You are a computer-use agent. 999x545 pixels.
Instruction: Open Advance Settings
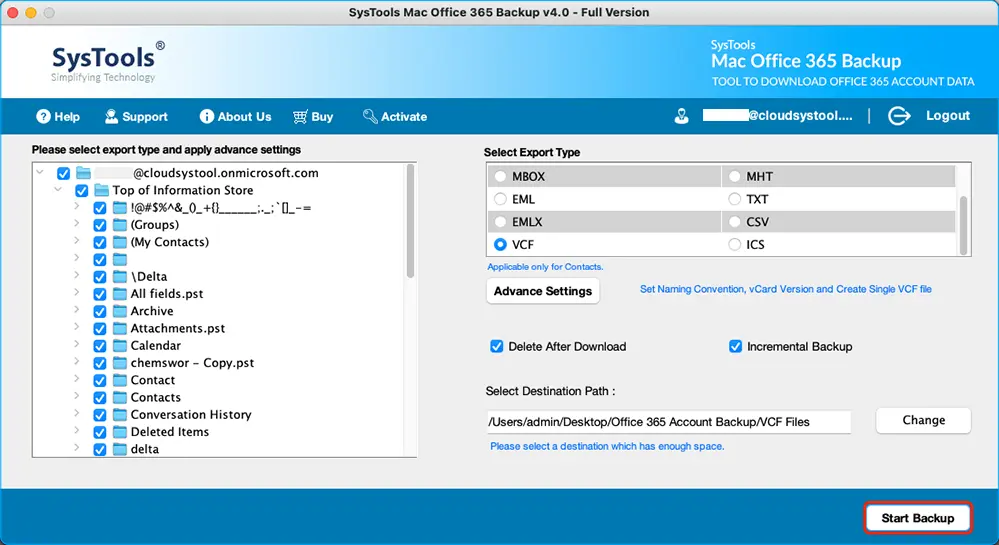(x=543, y=291)
